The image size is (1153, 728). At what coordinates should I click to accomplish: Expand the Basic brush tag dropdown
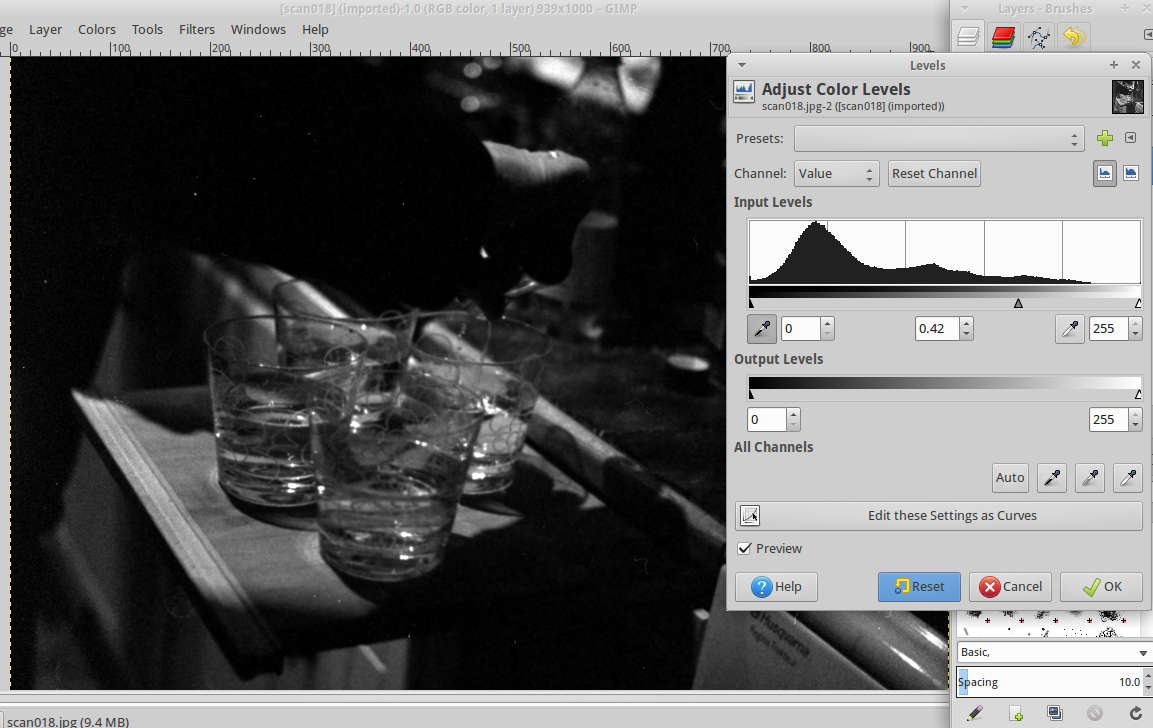tap(1143, 652)
